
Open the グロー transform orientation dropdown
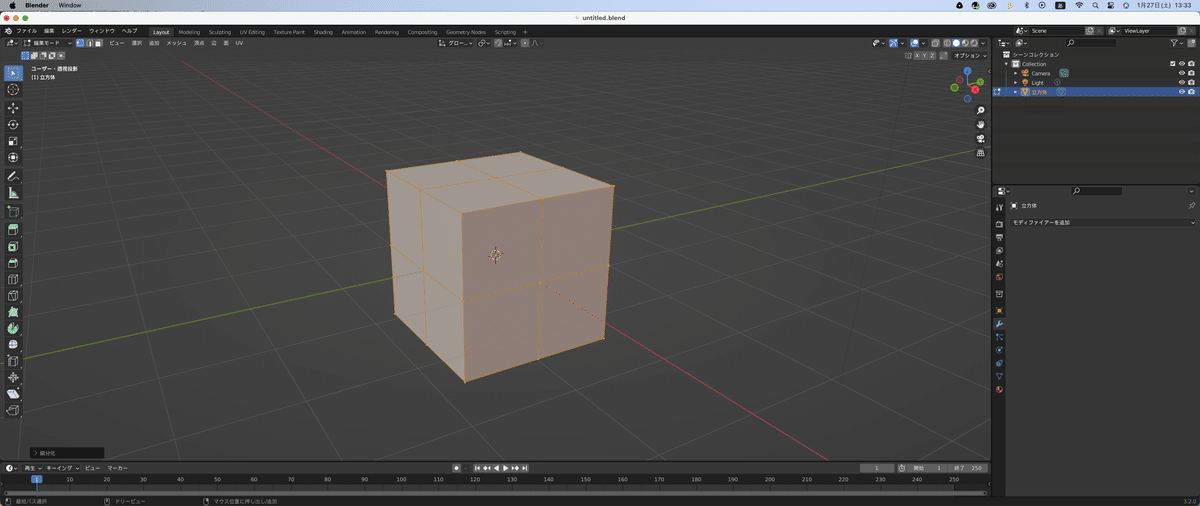[x=457, y=43]
